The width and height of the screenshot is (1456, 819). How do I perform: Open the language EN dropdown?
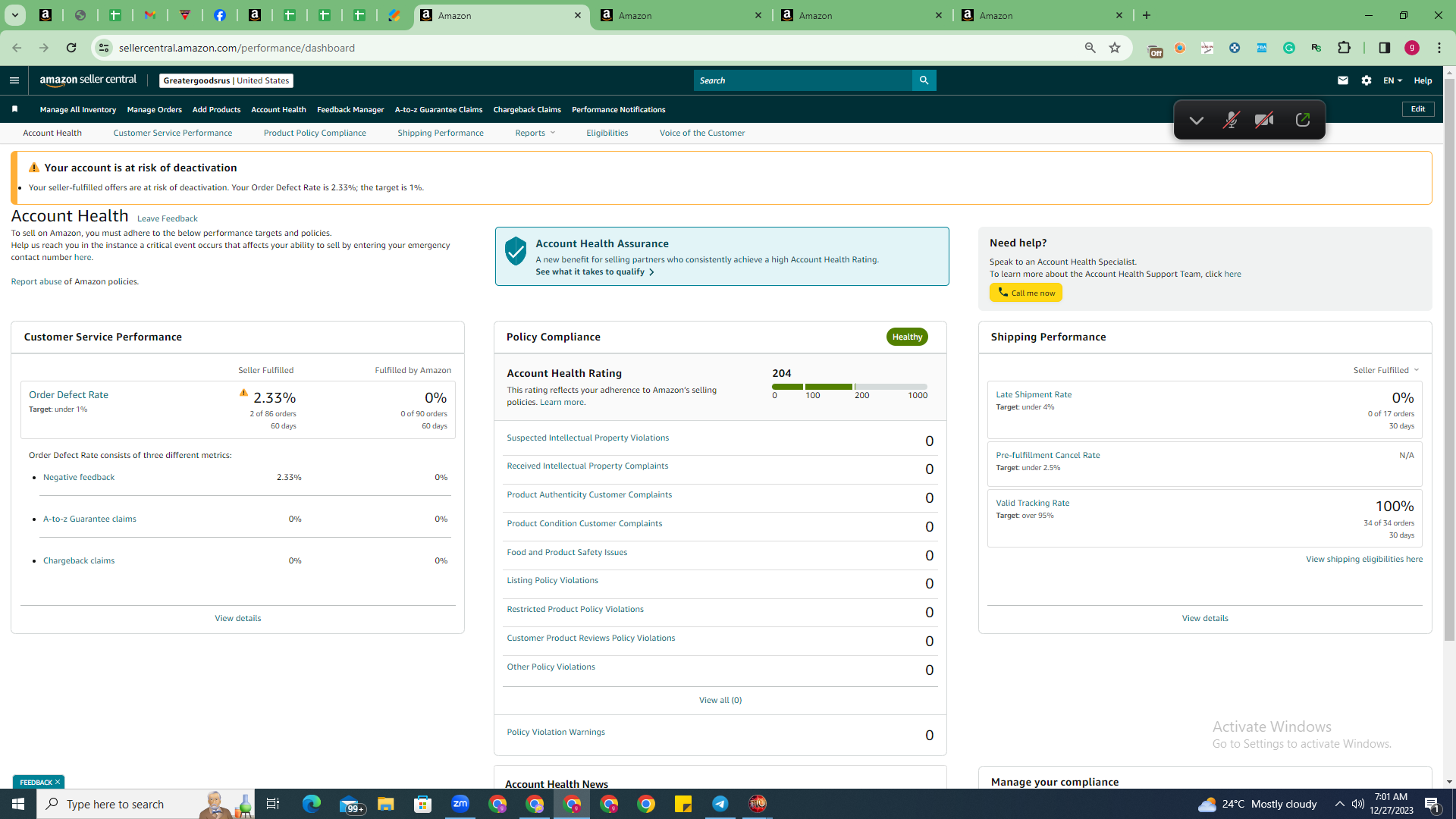click(1392, 80)
